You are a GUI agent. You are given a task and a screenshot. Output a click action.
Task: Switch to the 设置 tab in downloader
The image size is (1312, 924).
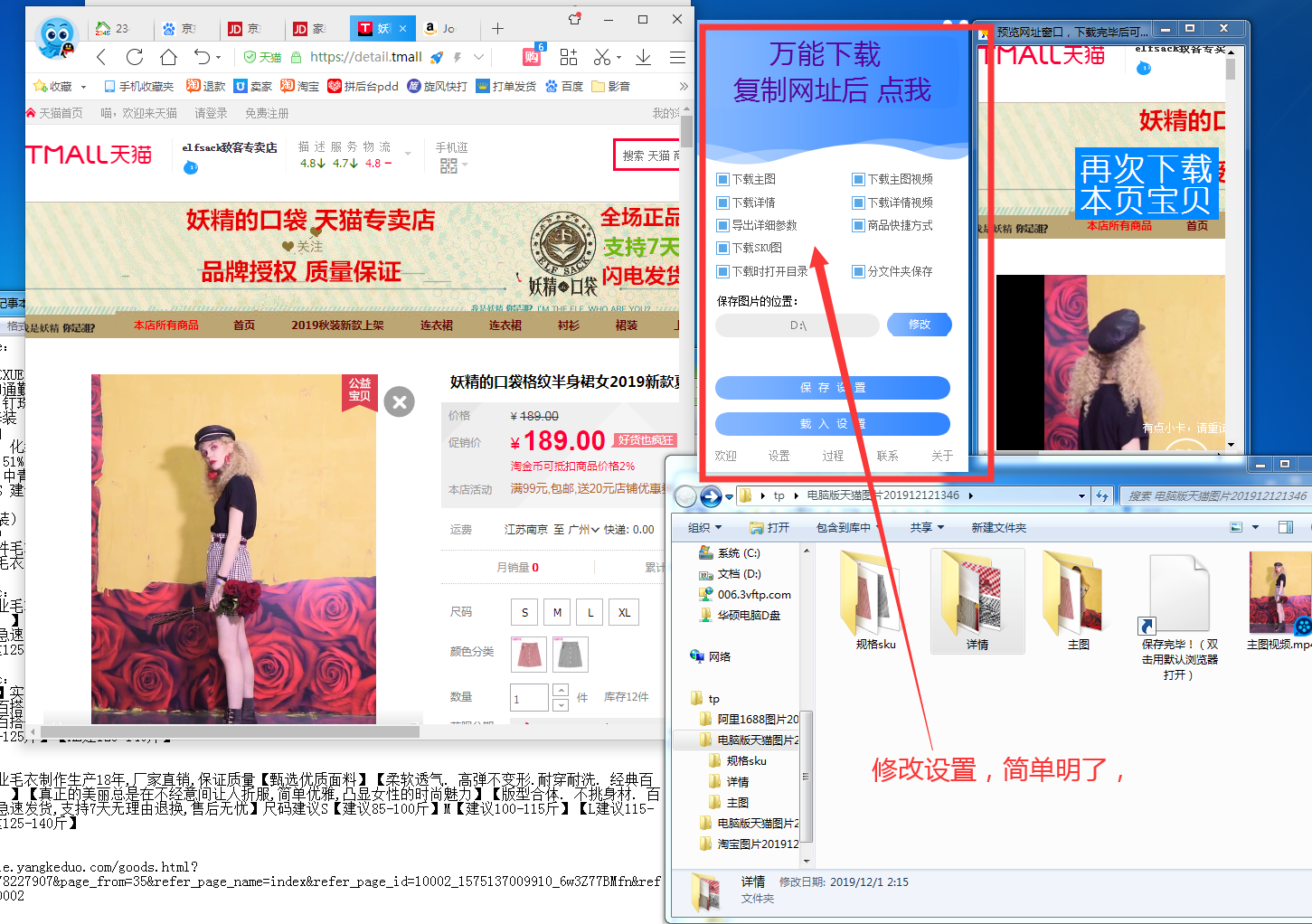pyautogui.click(x=779, y=456)
